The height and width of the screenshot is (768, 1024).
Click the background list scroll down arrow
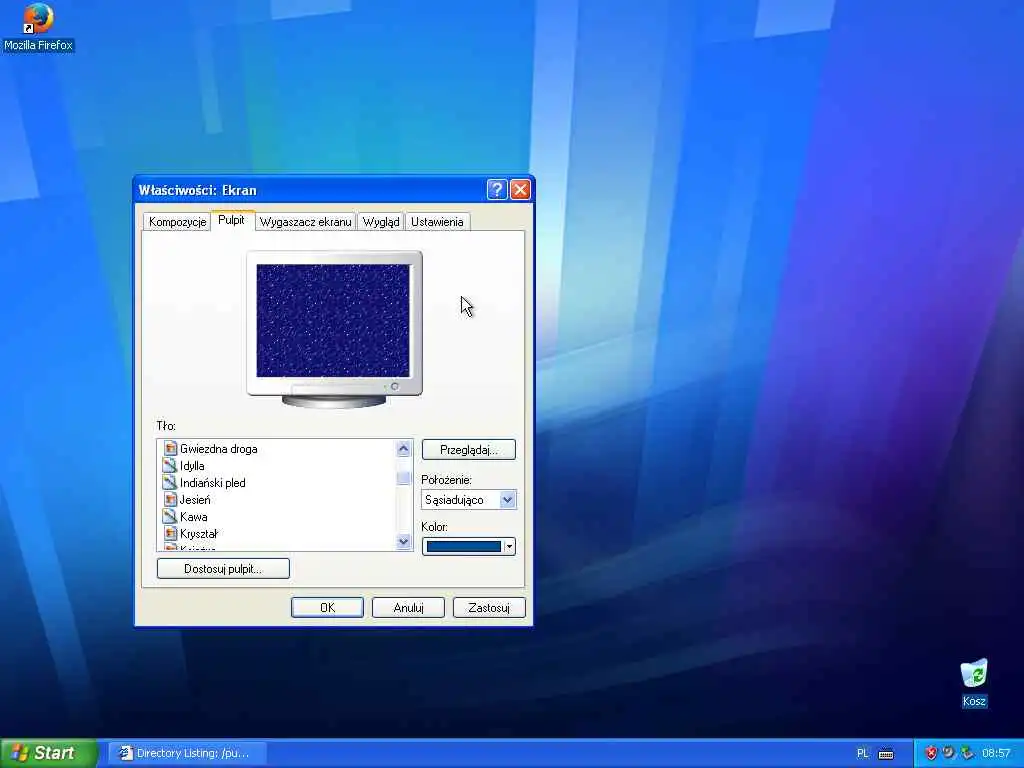pyautogui.click(x=404, y=541)
